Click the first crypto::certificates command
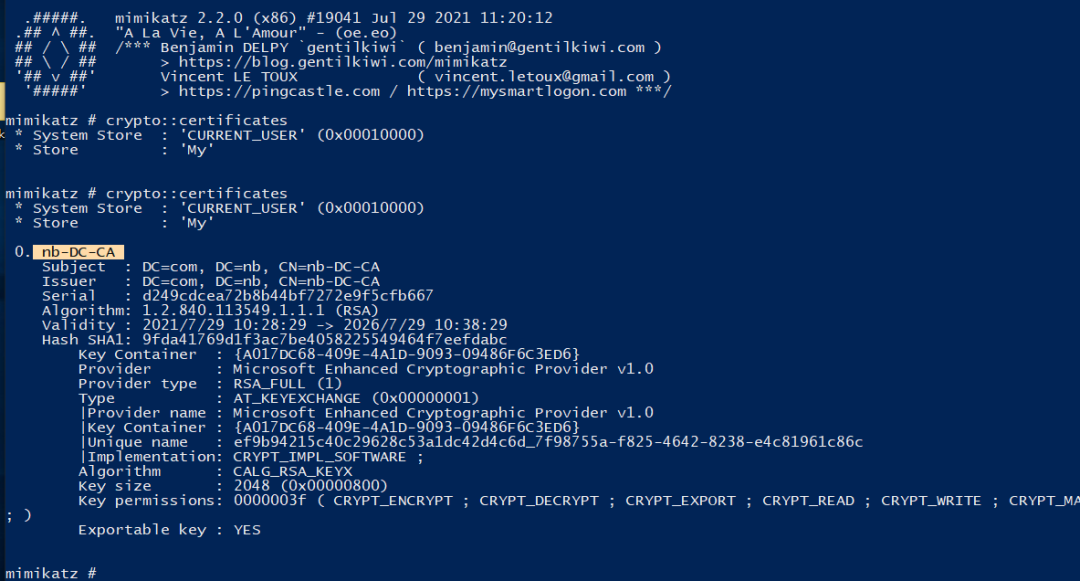This screenshot has height=581, width=1080. pyautogui.click(x=196, y=120)
